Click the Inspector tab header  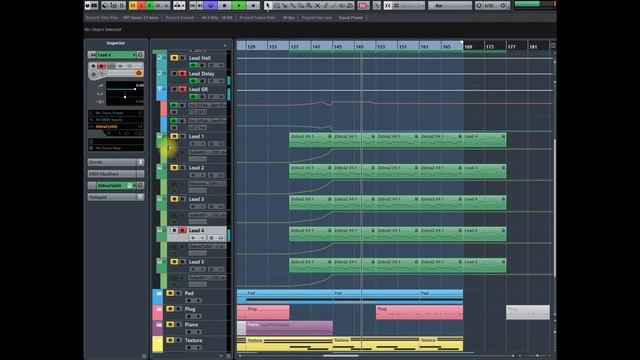pos(116,43)
